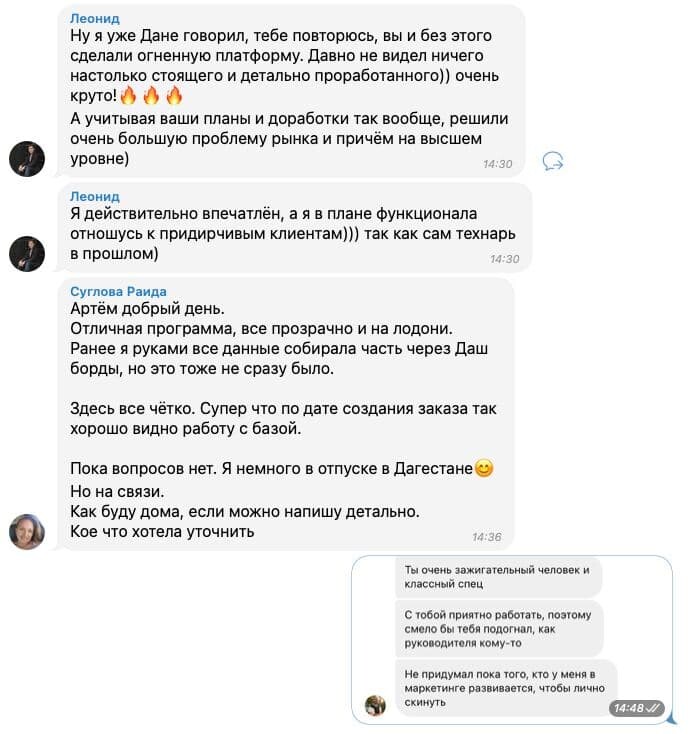The height and width of the screenshot is (734, 694).
Task: Click the smiling emoji after 'Дагестане'
Action: point(484,468)
